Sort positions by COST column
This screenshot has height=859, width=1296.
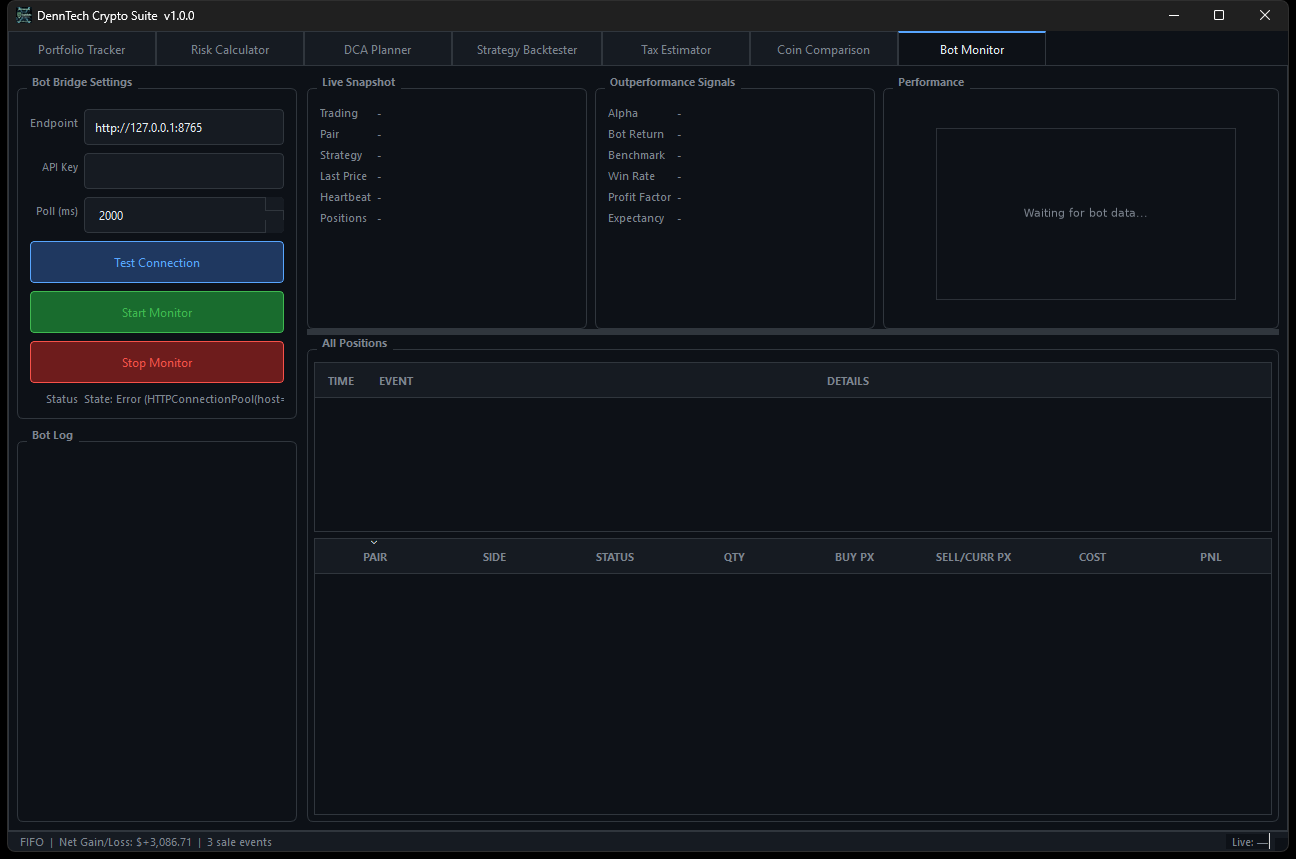tap(1092, 557)
